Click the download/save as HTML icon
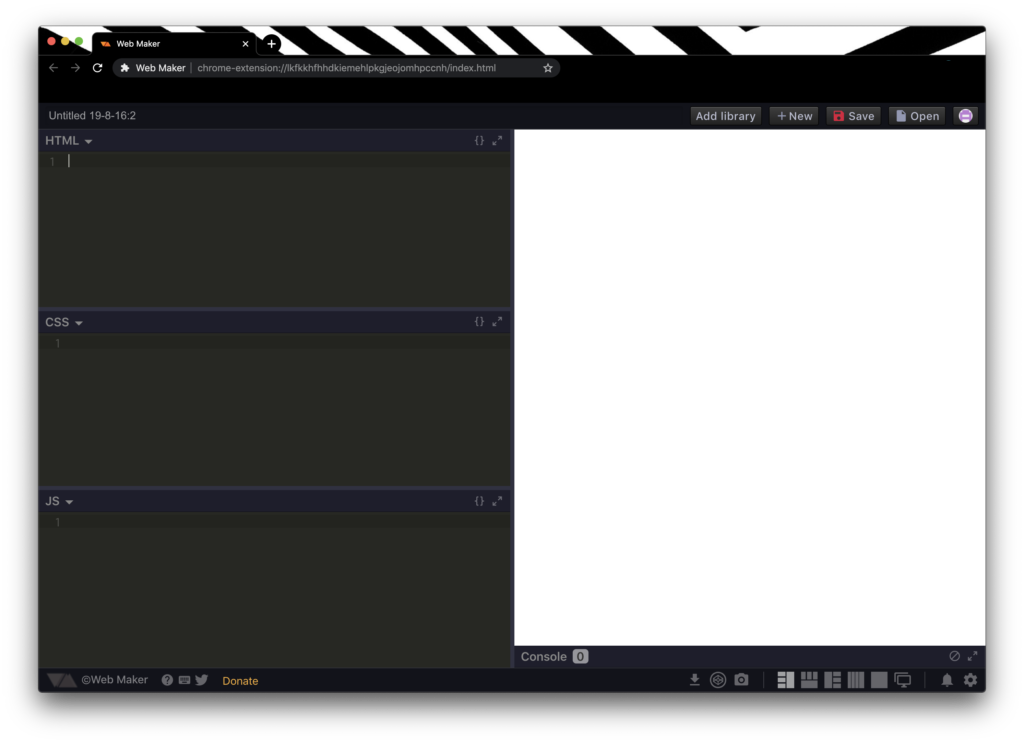Screen dimensions: 1024x743 (x=694, y=680)
